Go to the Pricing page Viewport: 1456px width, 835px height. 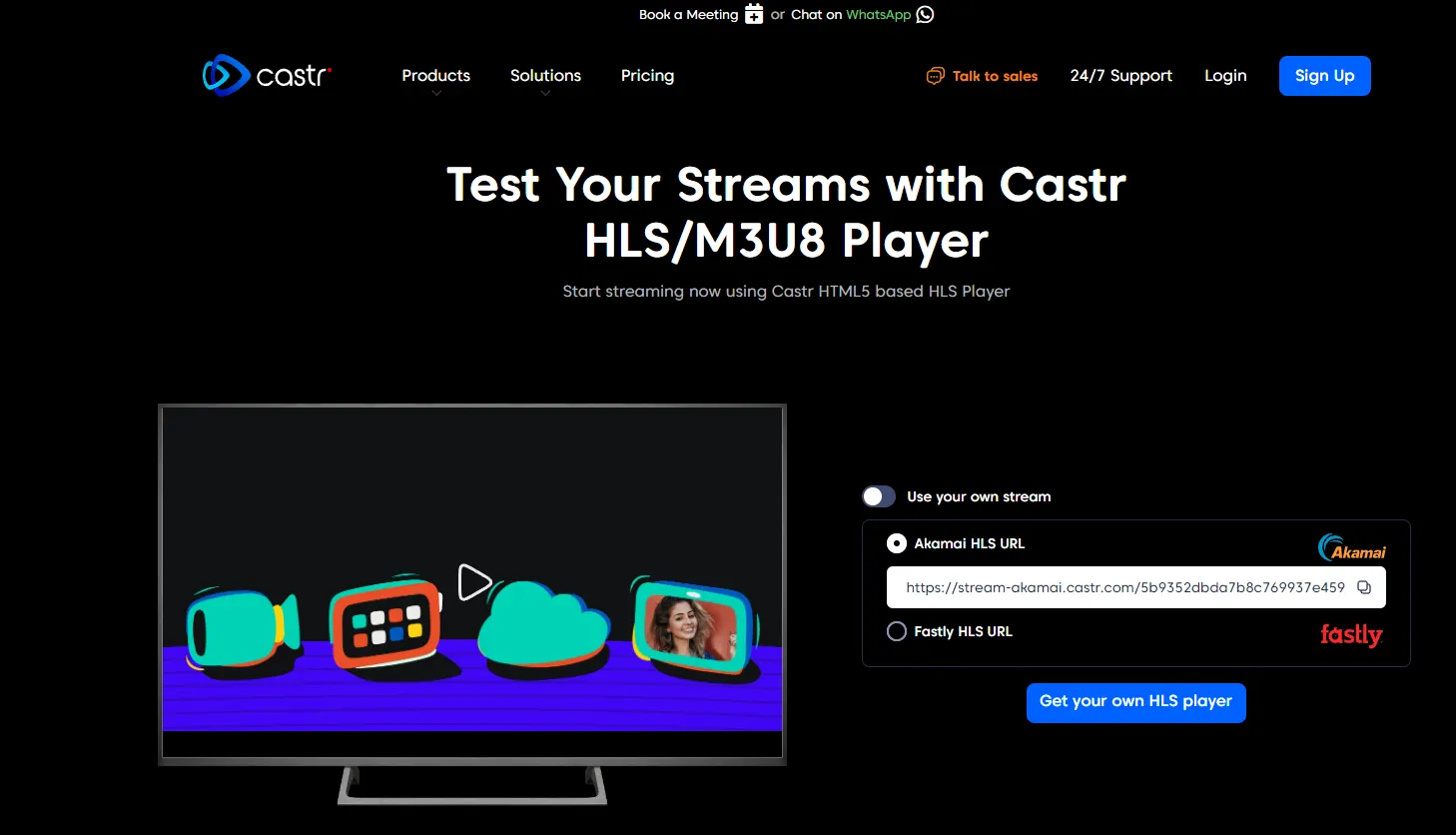(x=647, y=76)
